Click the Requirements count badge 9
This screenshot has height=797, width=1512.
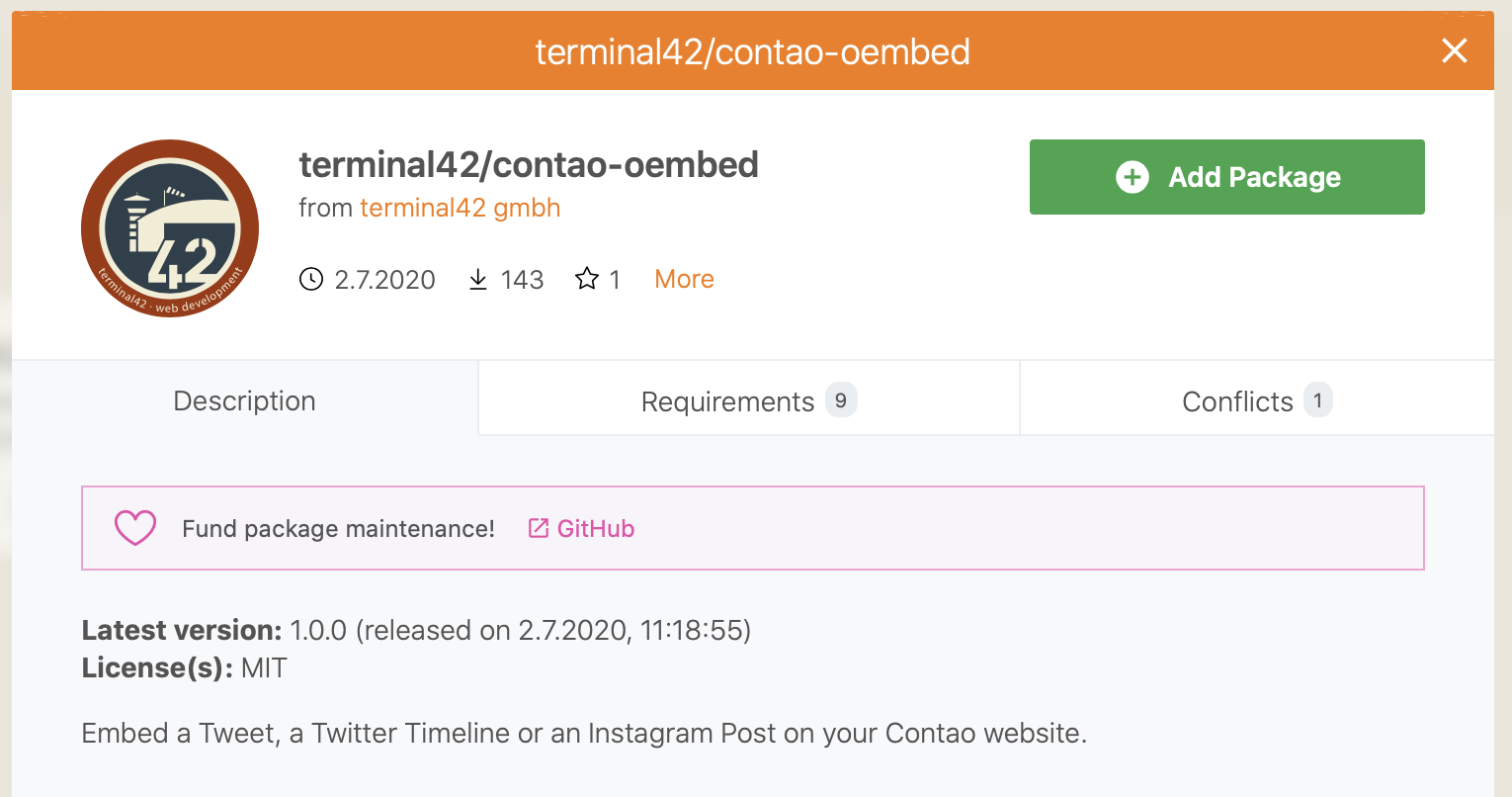pyautogui.click(x=841, y=400)
